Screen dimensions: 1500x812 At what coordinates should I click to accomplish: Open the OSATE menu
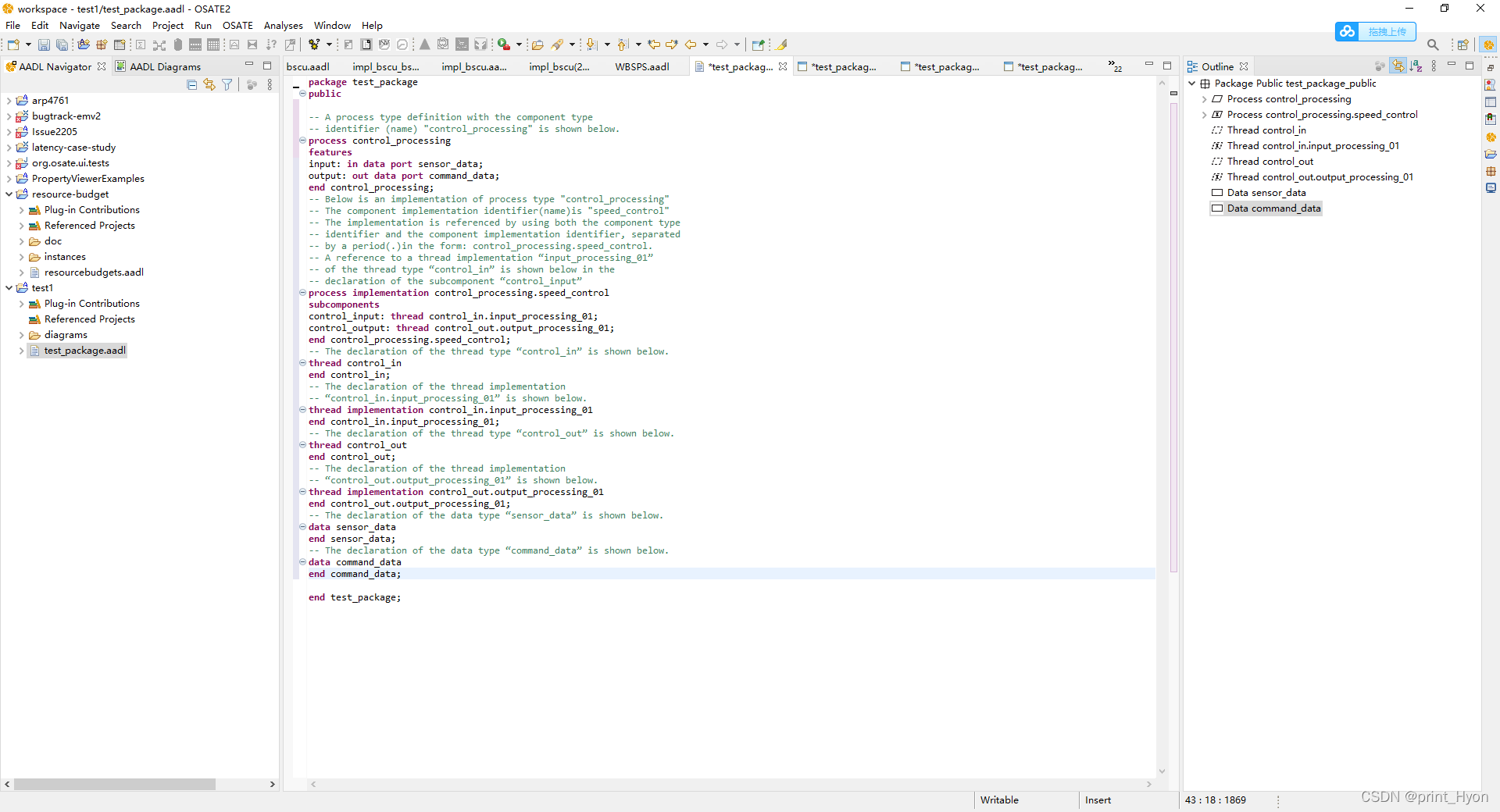(237, 25)
